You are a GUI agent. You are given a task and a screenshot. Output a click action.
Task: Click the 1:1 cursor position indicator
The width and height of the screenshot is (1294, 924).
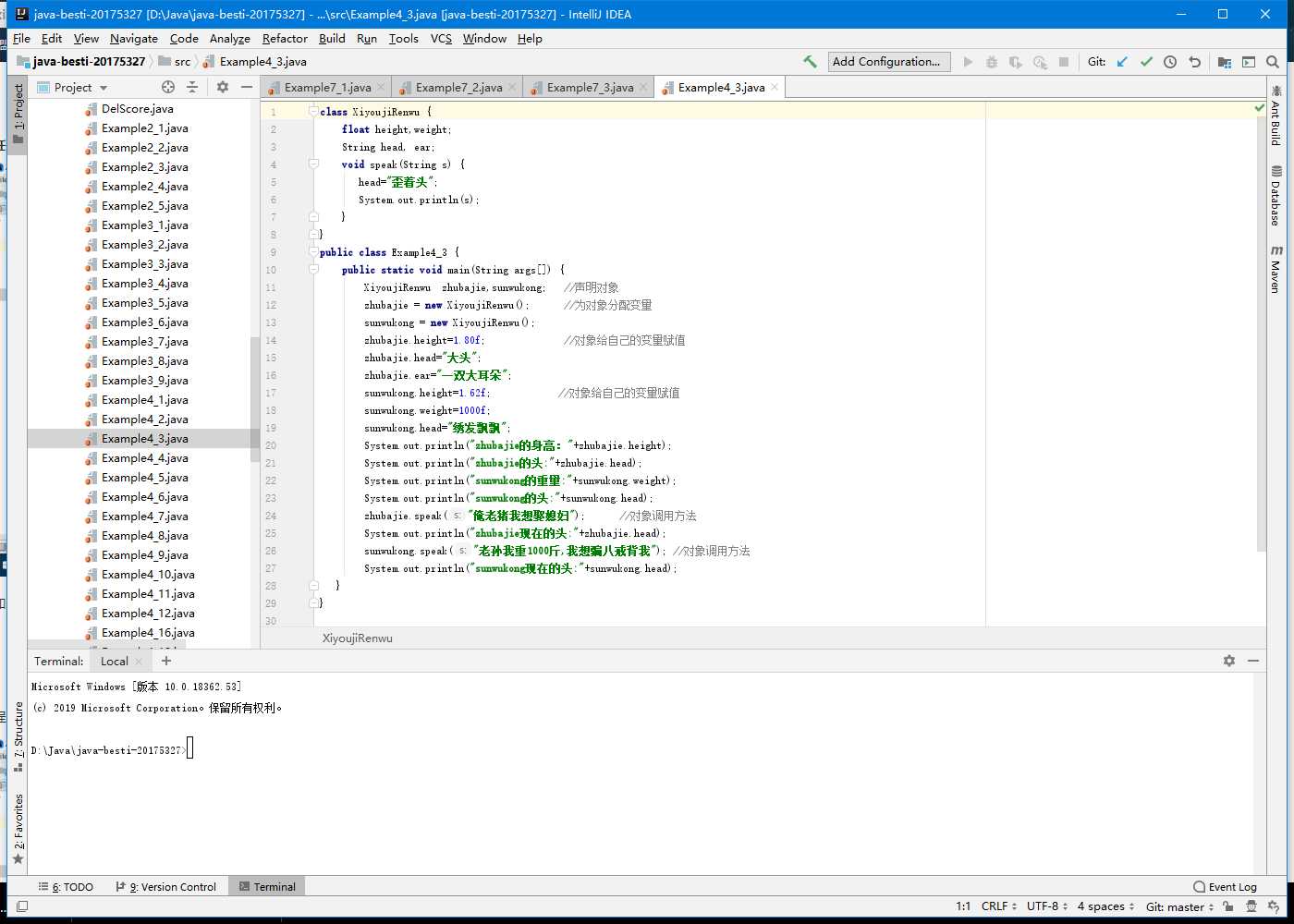coord(963,906)
